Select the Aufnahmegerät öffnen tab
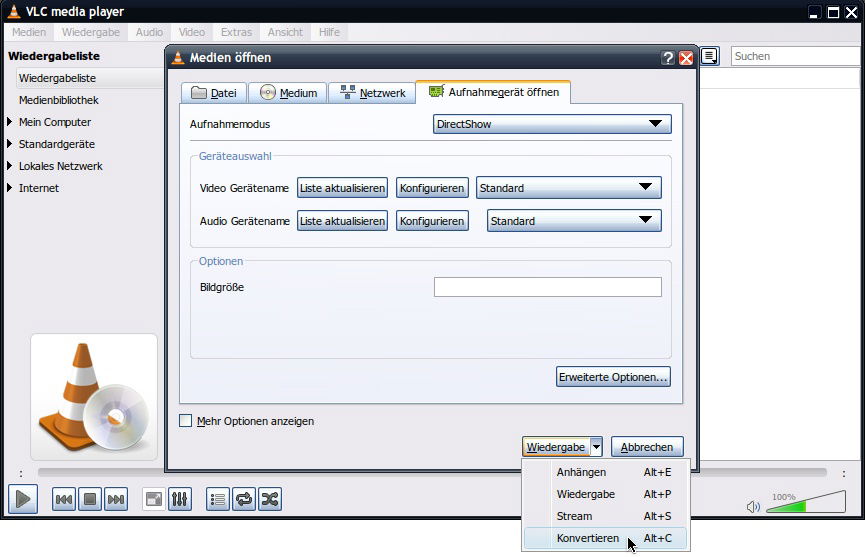Viewport: 865px width, 557px height. pos(494,92)
